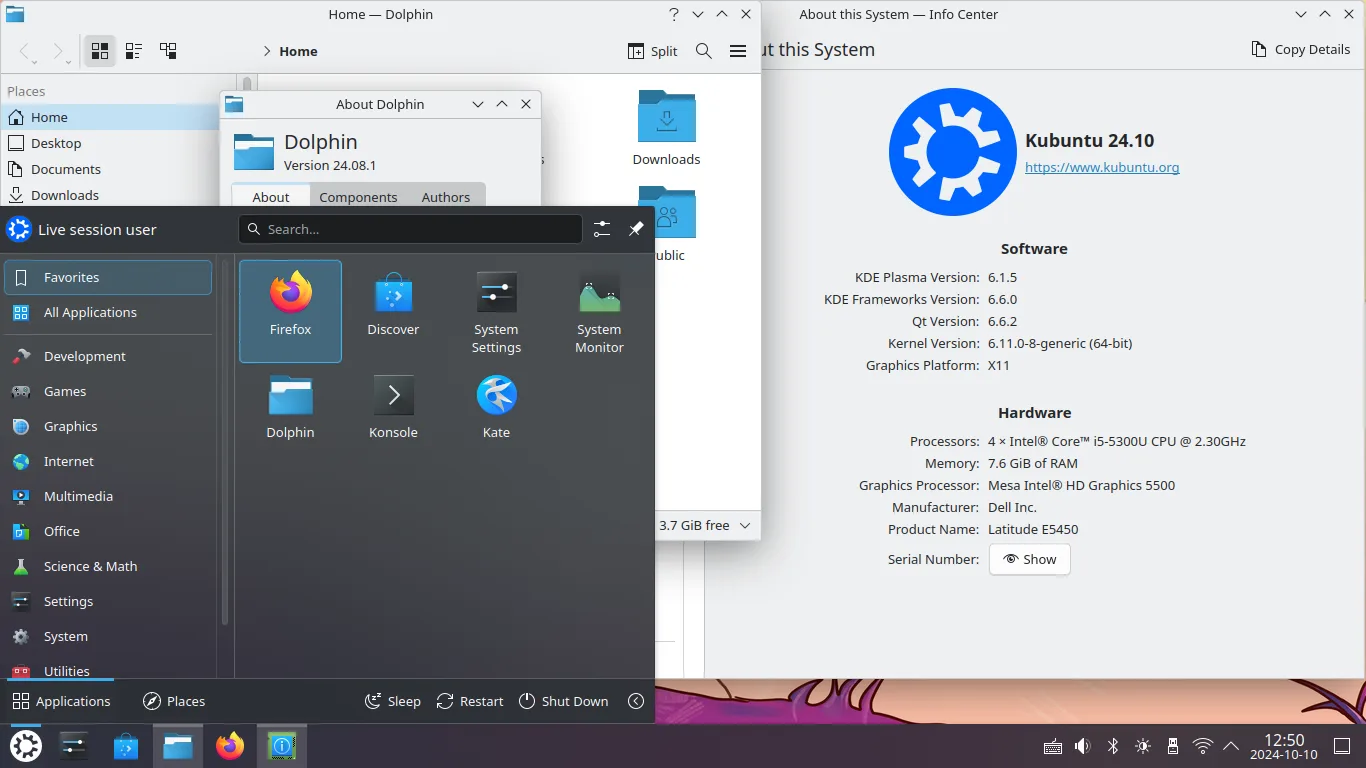
Task: Launch System Monitor from favorites
Action: click(599, 311)
